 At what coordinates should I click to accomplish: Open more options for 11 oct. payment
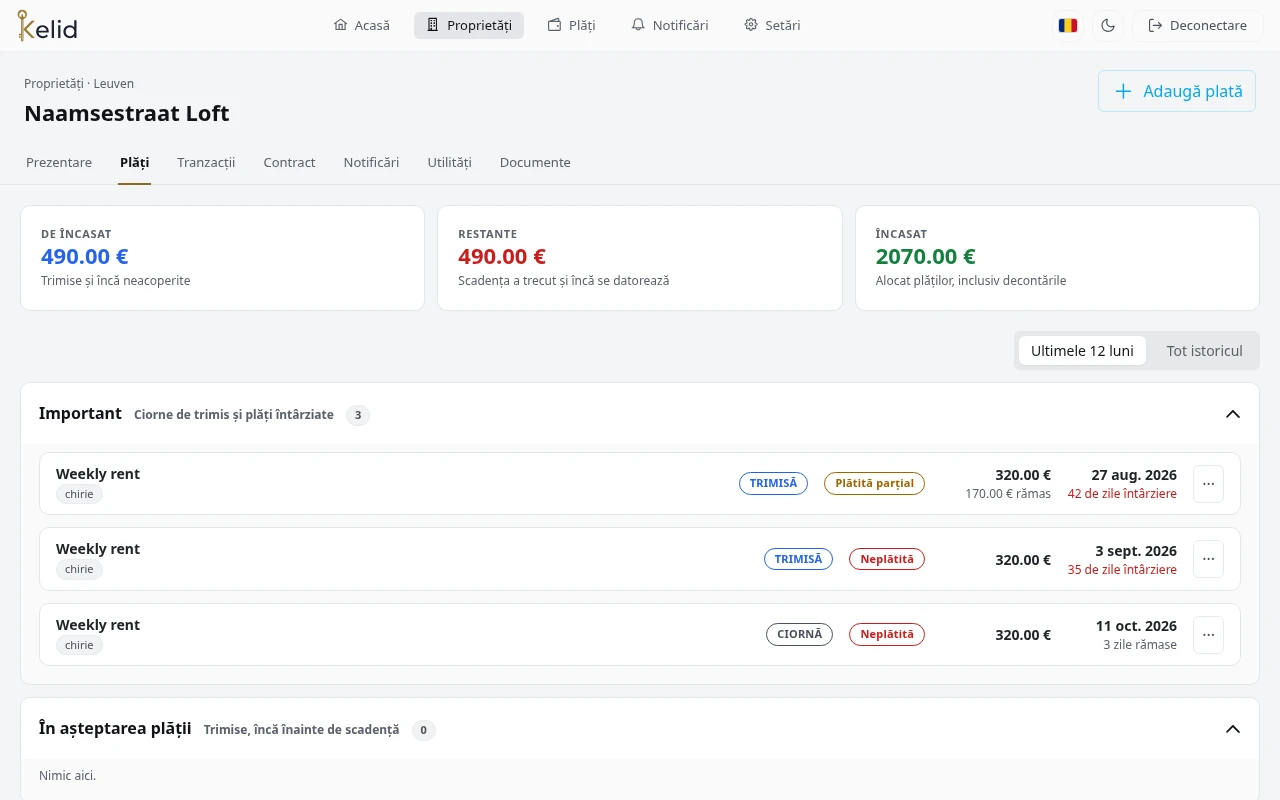1208,635
